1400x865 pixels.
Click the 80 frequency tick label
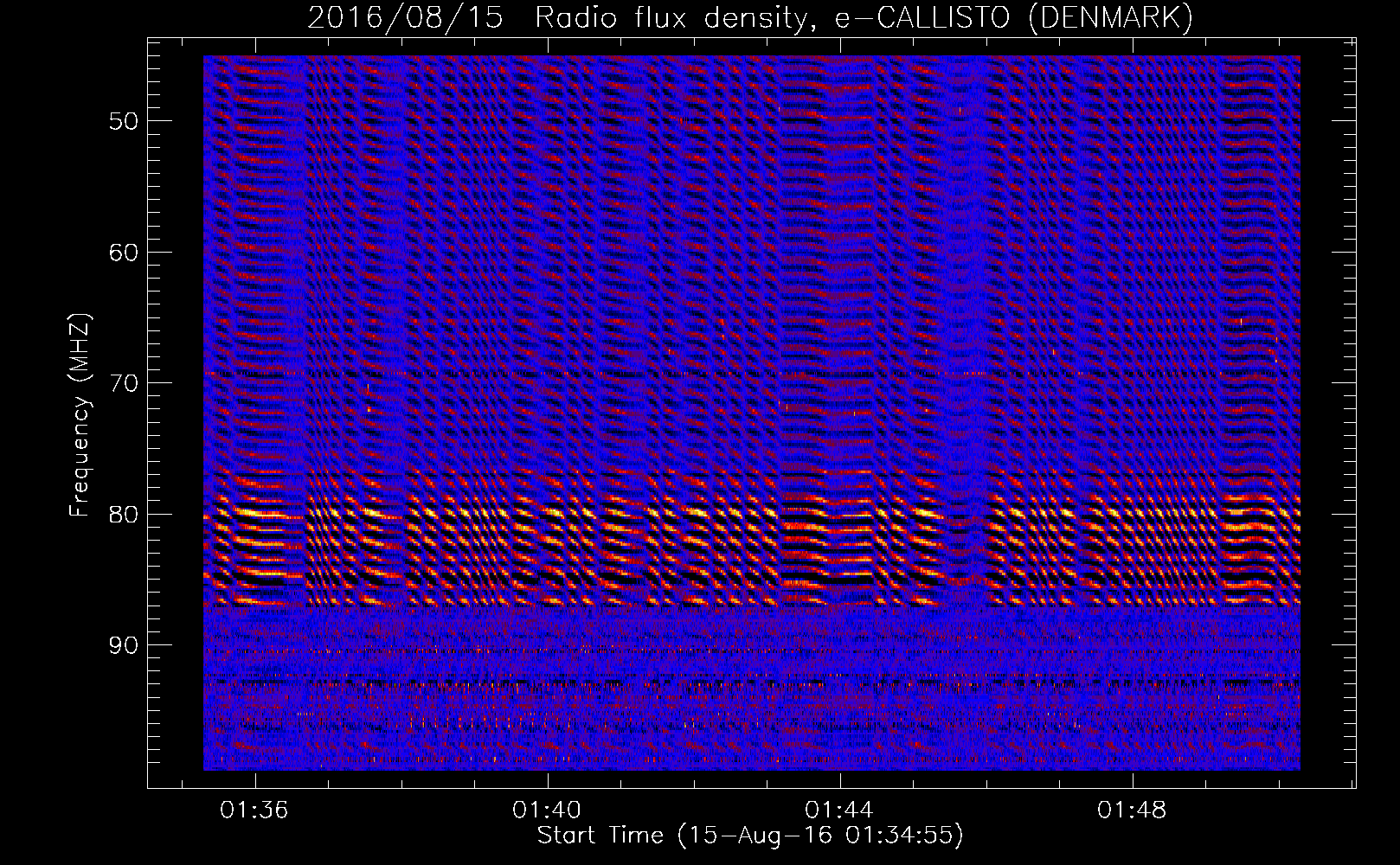pos(123,515)
